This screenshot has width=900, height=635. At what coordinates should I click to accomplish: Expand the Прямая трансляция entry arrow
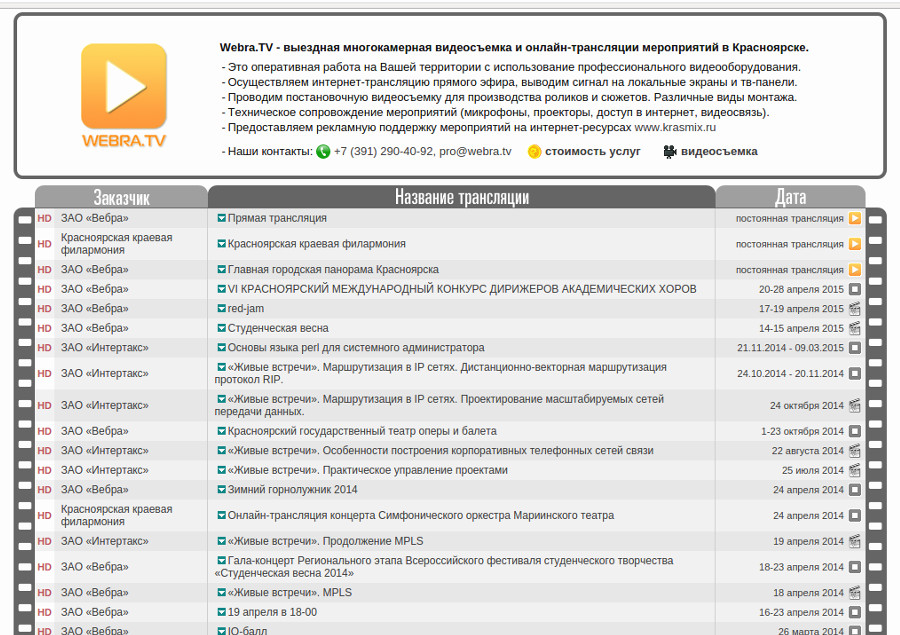pos(221,218)
